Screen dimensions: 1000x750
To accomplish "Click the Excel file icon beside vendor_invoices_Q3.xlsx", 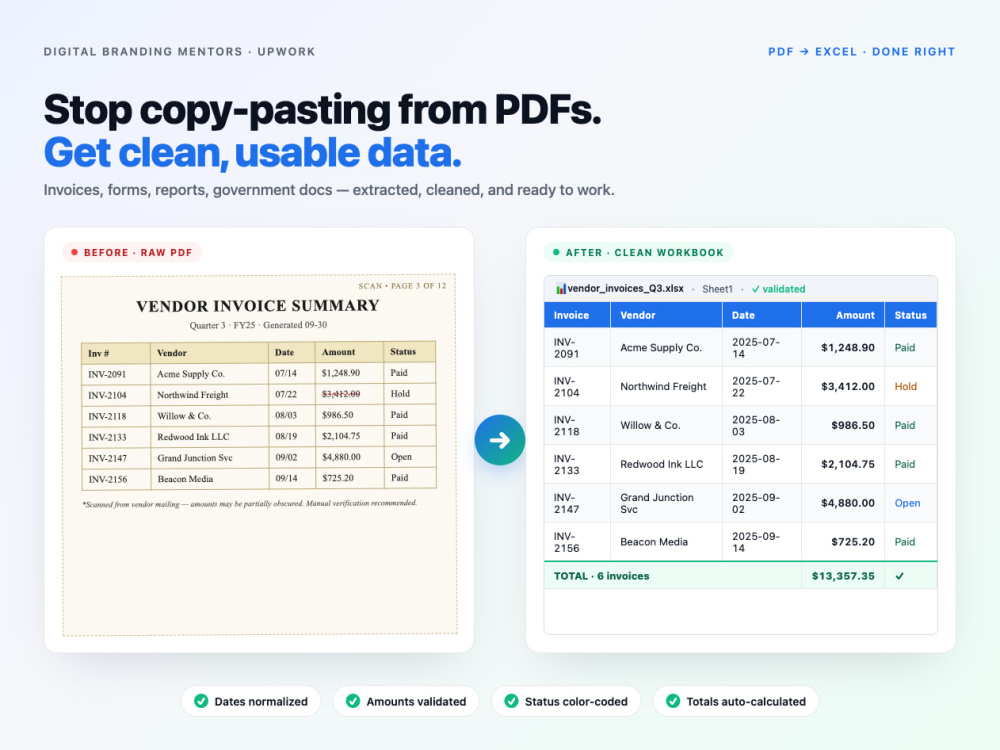I will [x=561, y=289].
